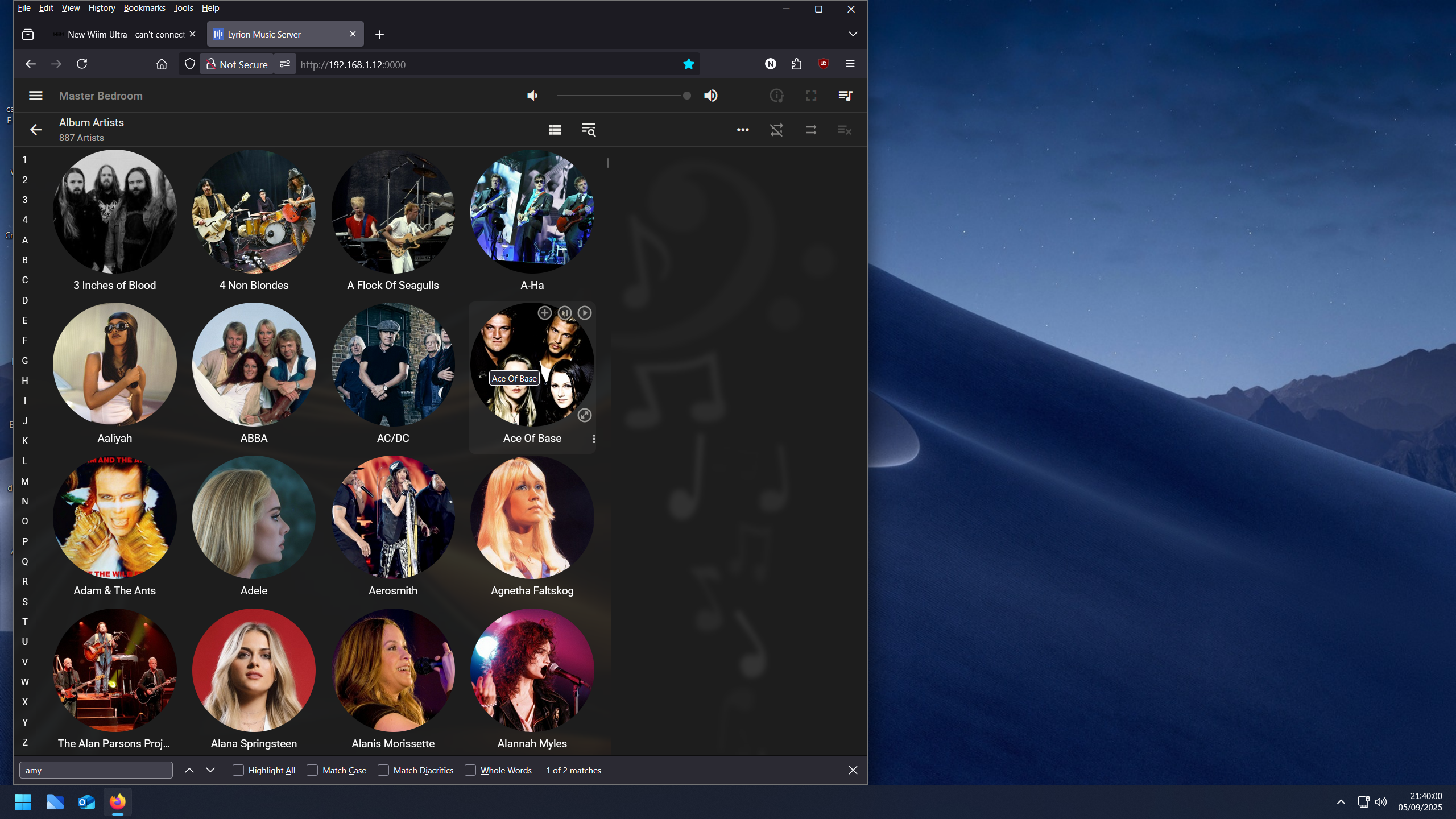Viewport: 1456px width, 819px height.
Task: Enable Whole Words checkbox
Action: (470, 770)
